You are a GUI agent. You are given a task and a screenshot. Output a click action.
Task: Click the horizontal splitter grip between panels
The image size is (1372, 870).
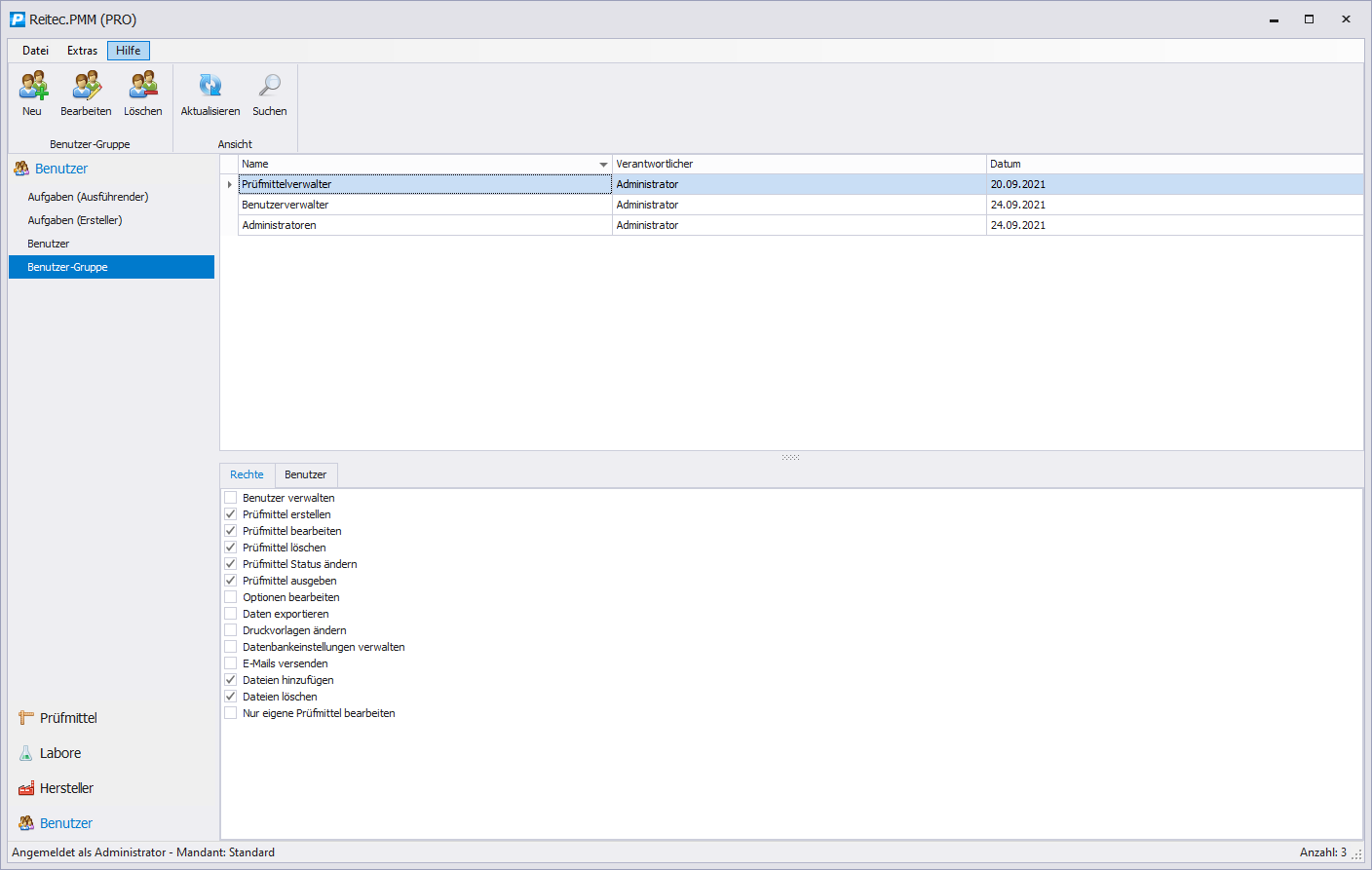pos(790,457)
